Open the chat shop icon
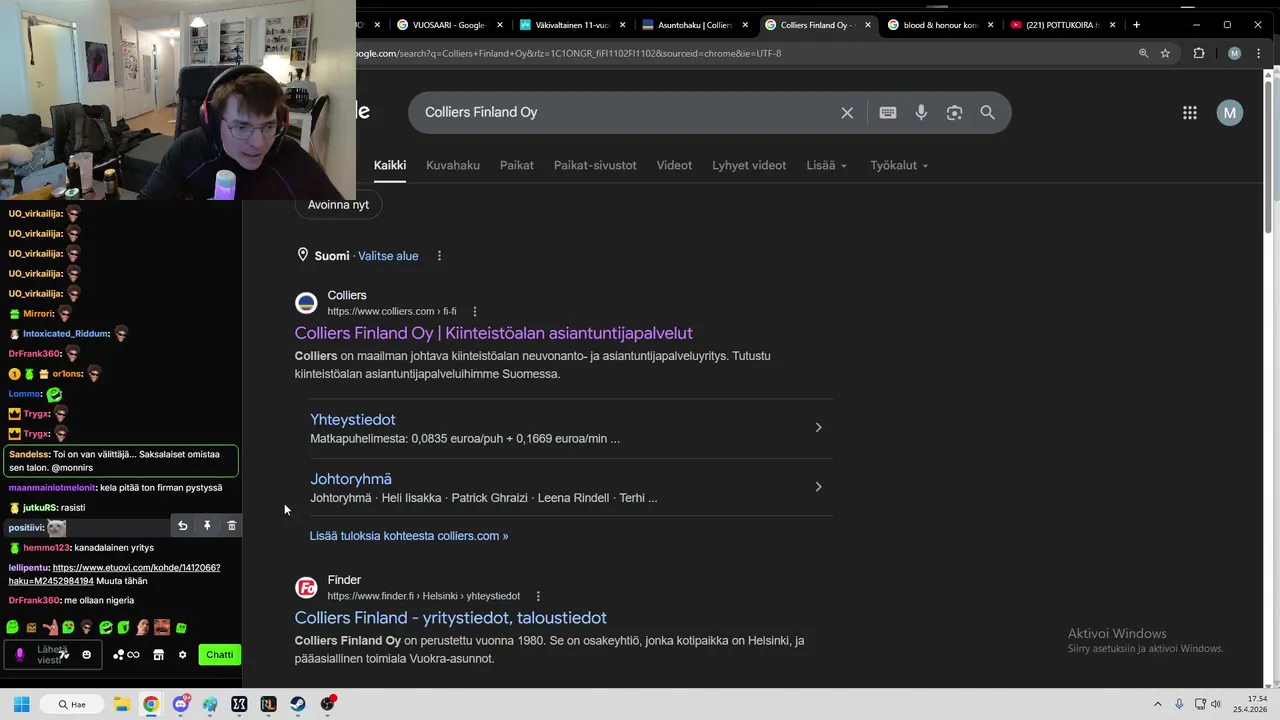This screenshot has height=720, width=1280. tap(158, 655)
